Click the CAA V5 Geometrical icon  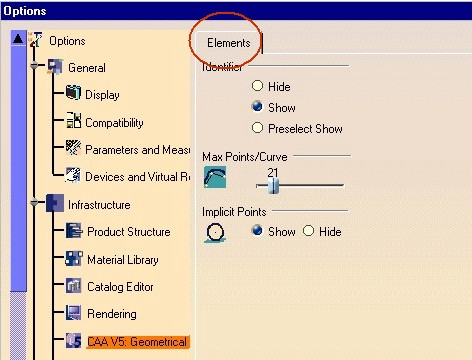pos(73,341)
